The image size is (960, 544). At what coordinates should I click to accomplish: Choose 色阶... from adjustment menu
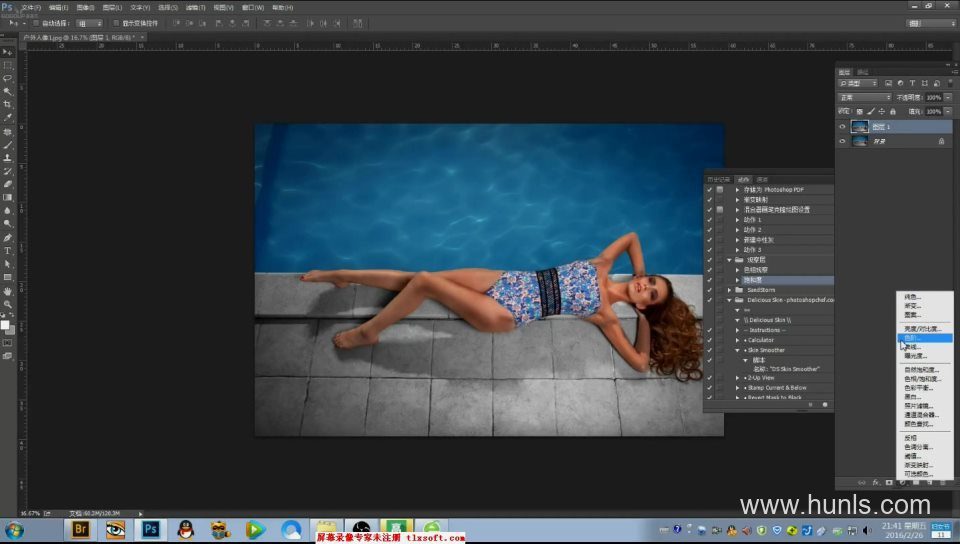point(924,338)
